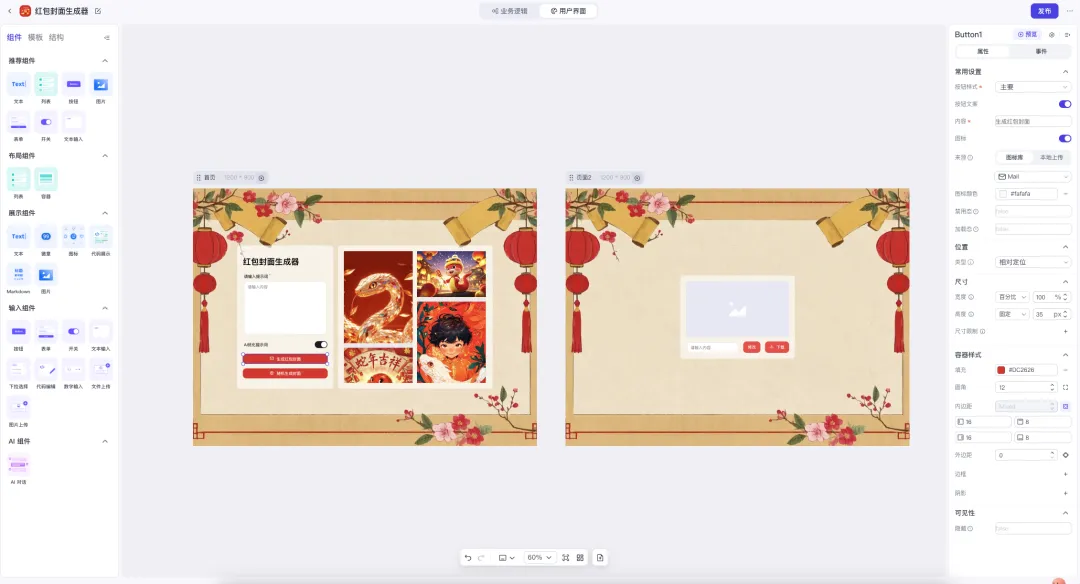
Task: Switch to the 结构 tab
Action: pos(56,38)
